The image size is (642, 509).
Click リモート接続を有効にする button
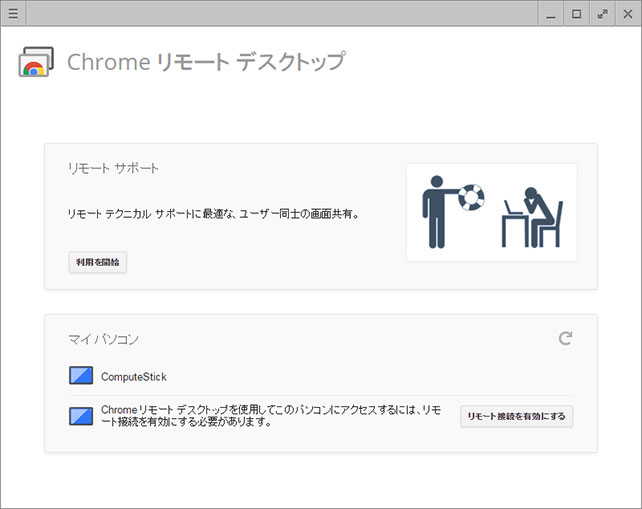516,416
